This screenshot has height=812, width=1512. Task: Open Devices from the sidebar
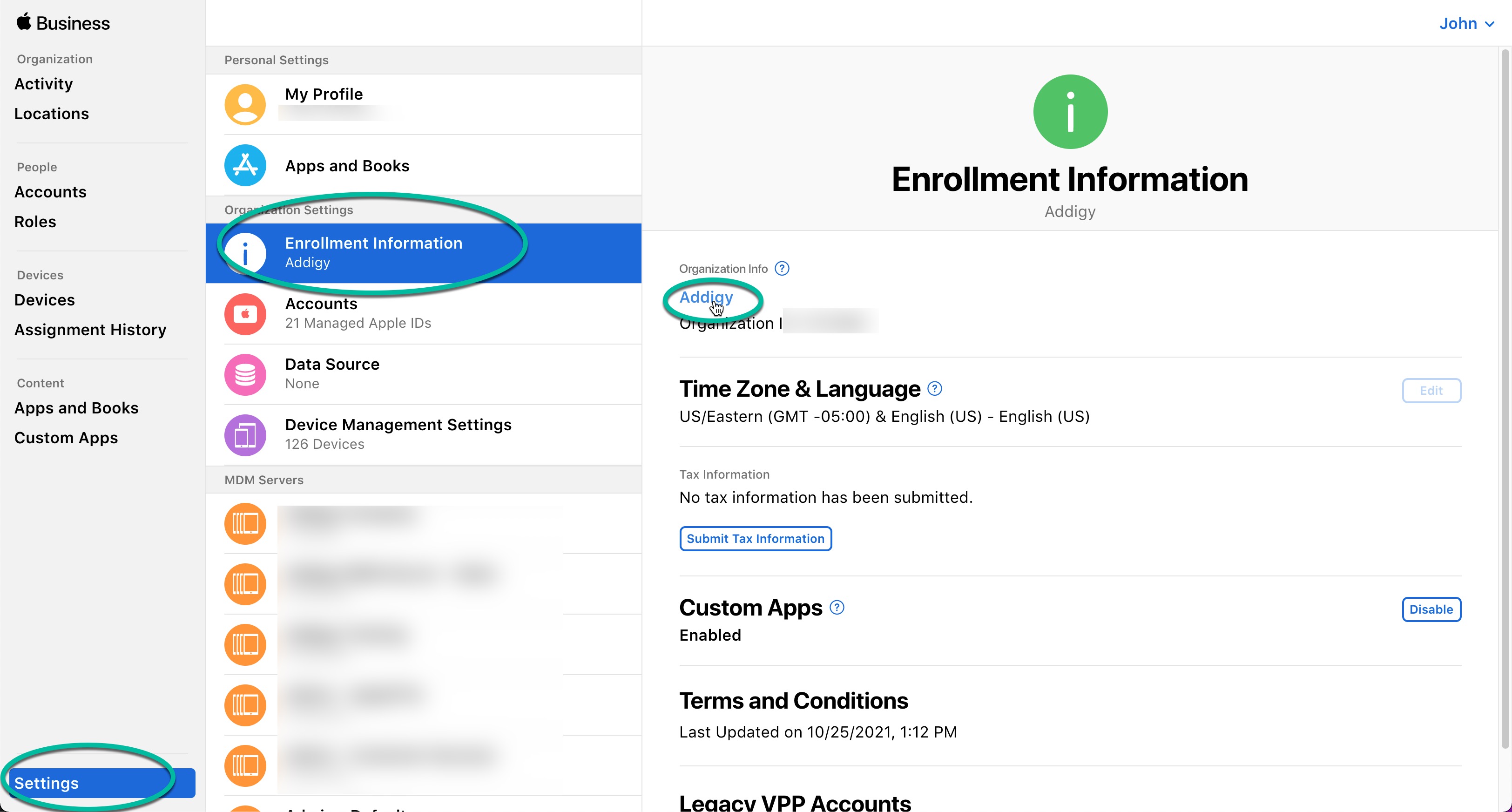(44, 299)
